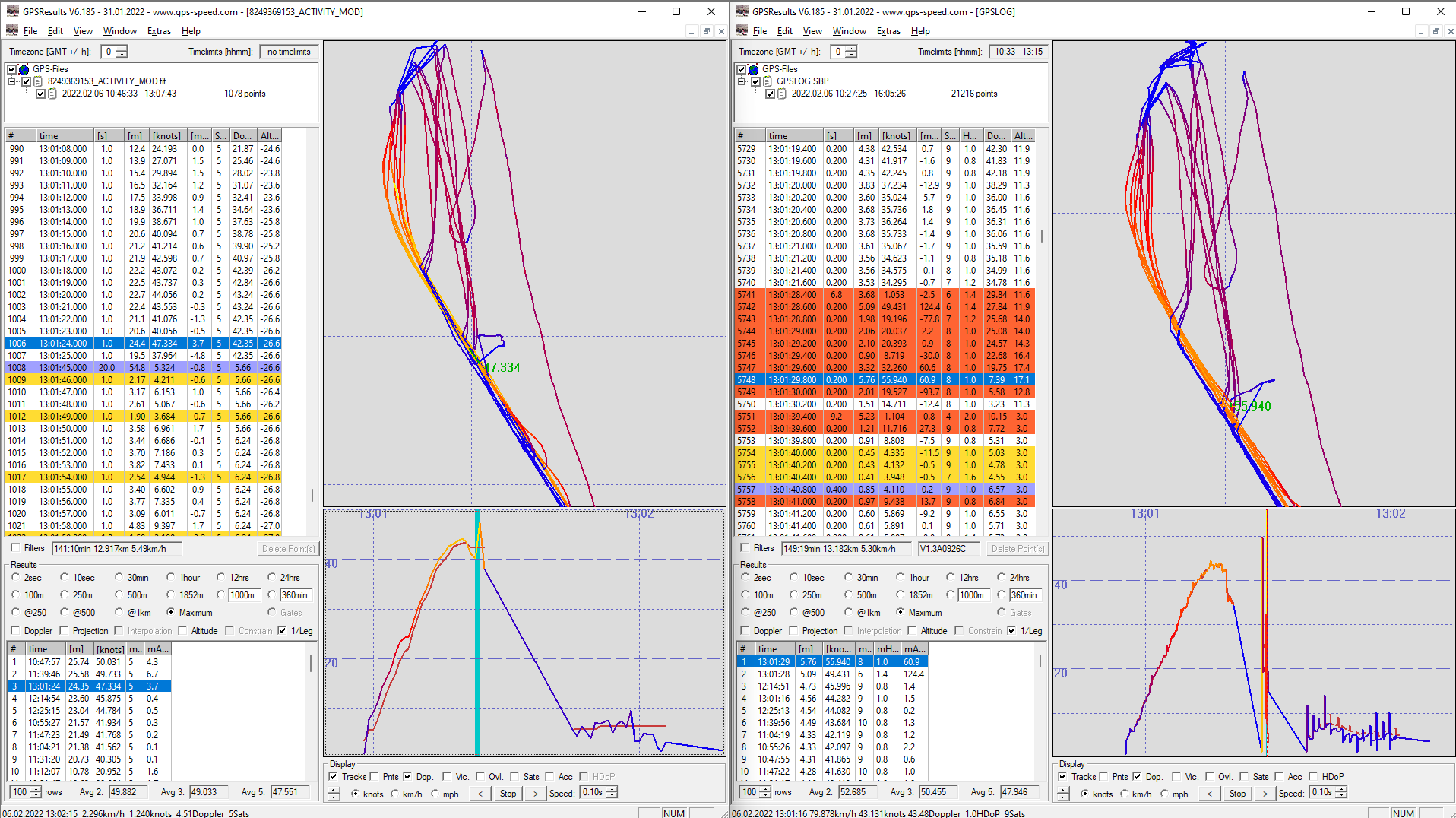
Task: Click 360min duration field in GPSLOG window
Action: 1024,595
